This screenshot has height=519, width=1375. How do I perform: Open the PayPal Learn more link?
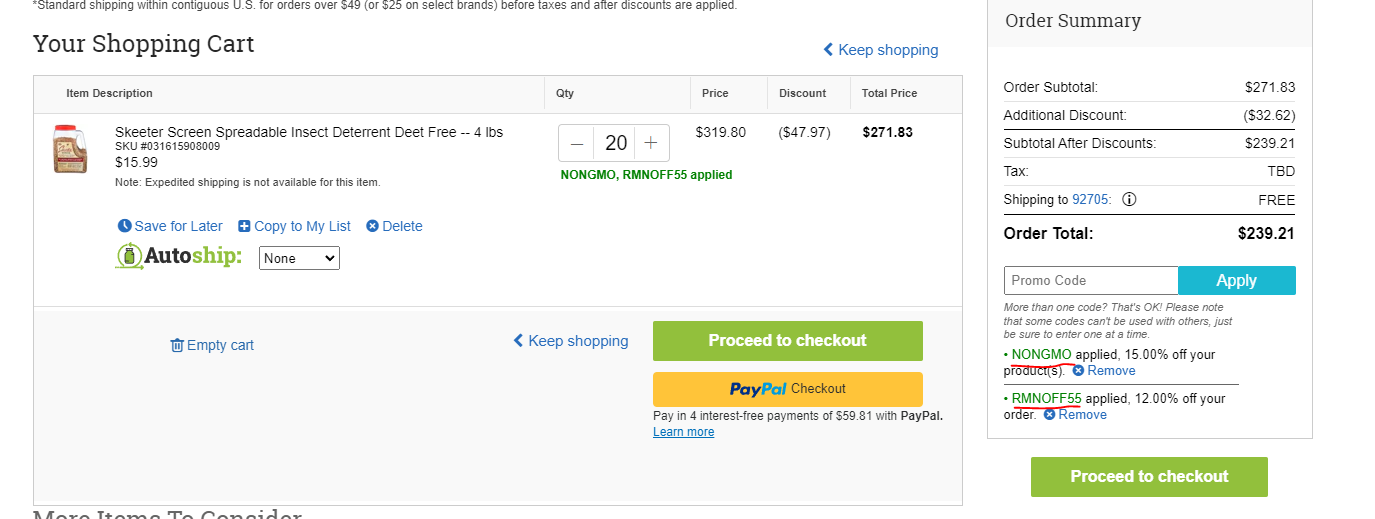tap(684, 432)
